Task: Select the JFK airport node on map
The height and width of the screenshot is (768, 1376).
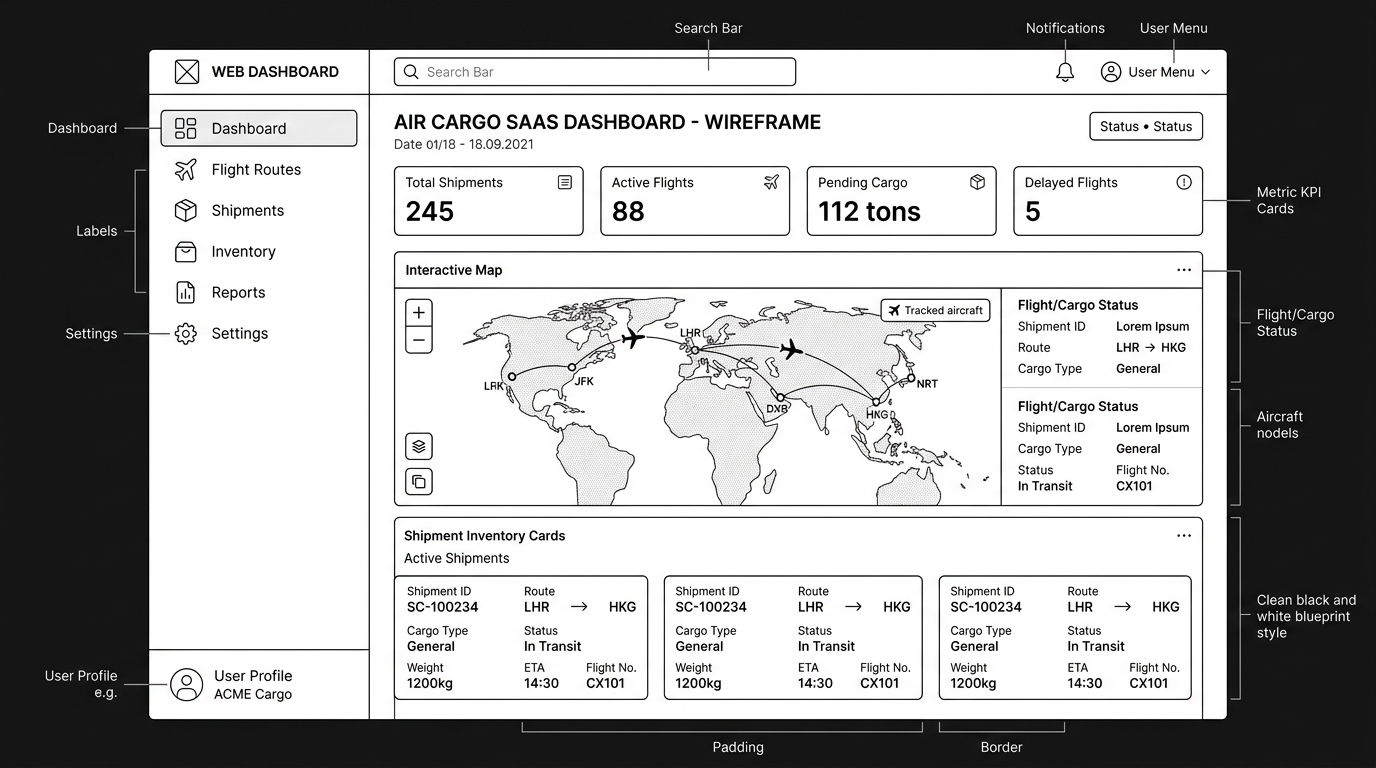Action: pyautogui.click(x=572, y=368)
